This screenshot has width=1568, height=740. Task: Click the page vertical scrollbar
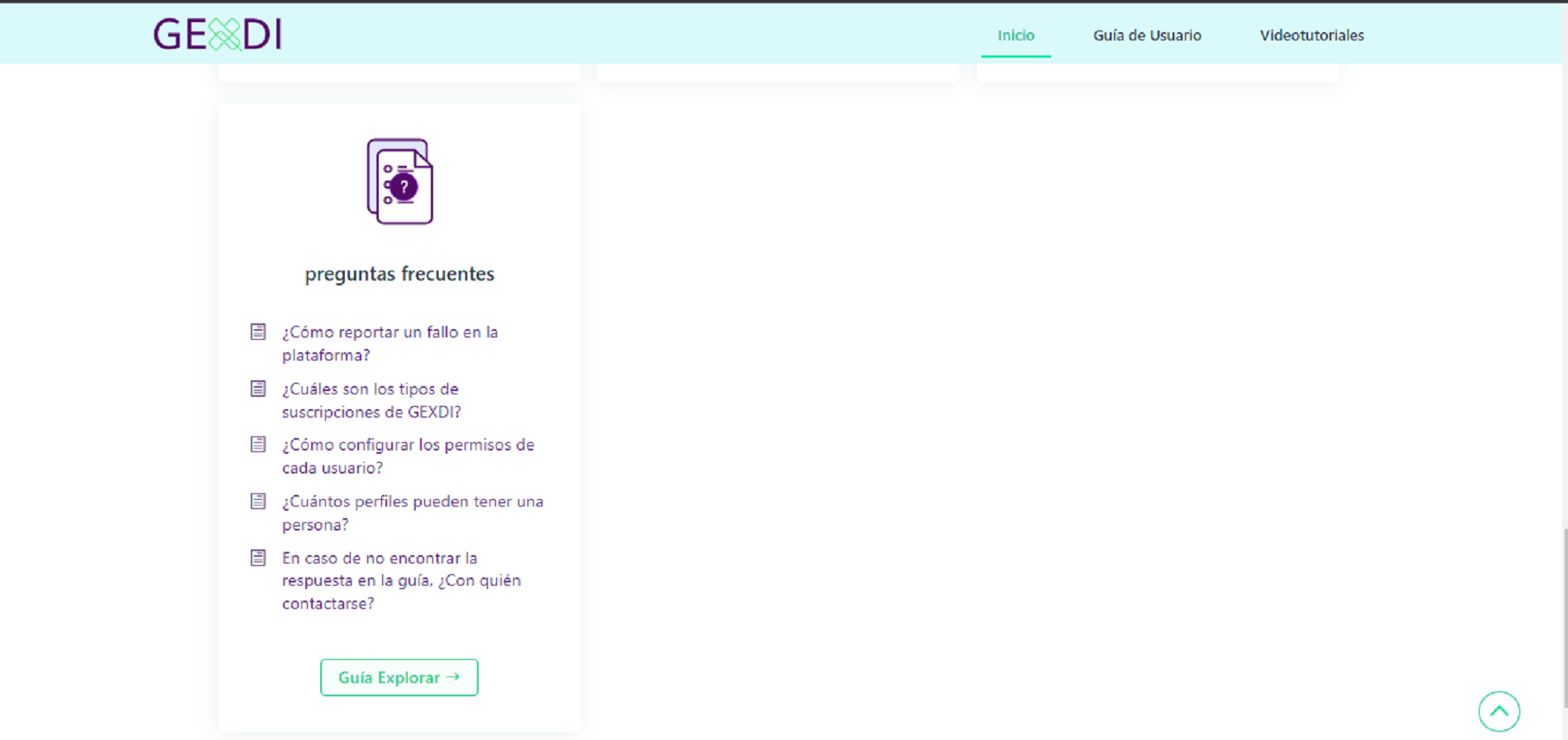1565,617
